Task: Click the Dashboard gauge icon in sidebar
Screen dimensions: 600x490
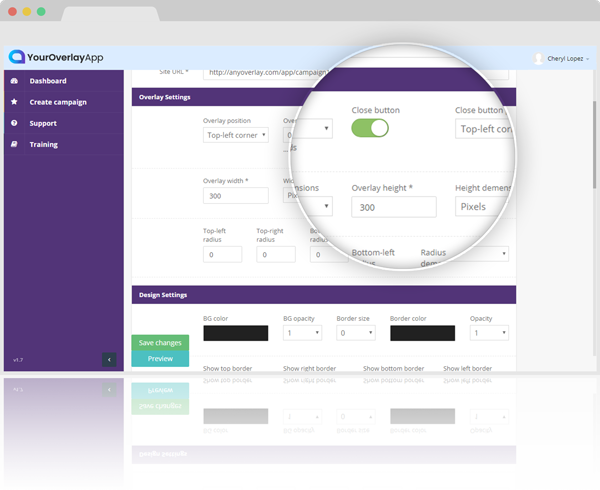Action: [x=14, y=81]
